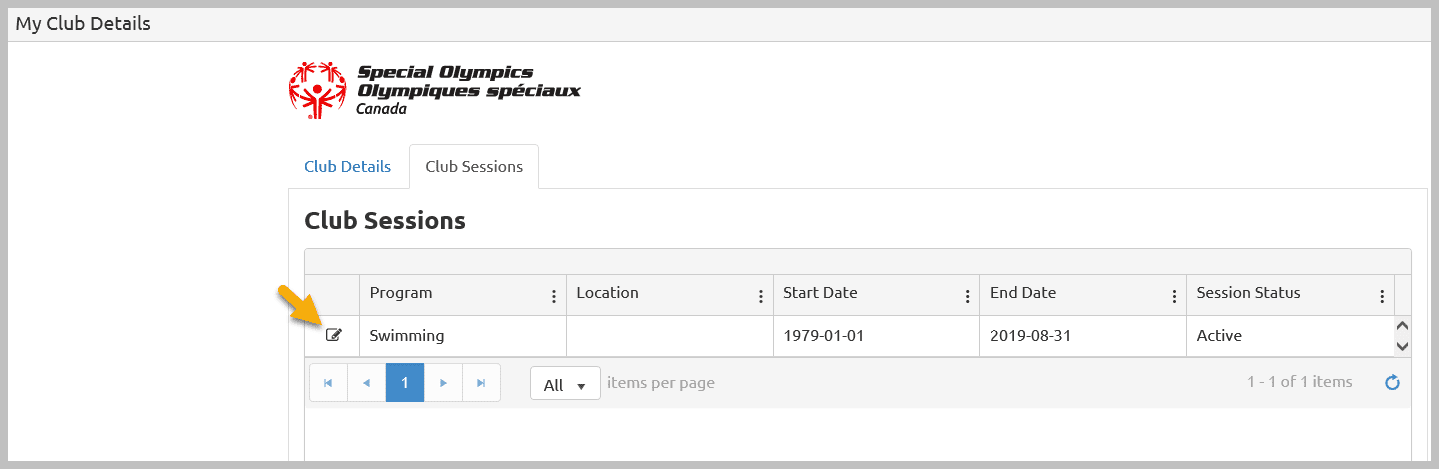Go to the next page
This screenshot has width=1439, height=469.
pyautogui.click(x=443, y=383)
